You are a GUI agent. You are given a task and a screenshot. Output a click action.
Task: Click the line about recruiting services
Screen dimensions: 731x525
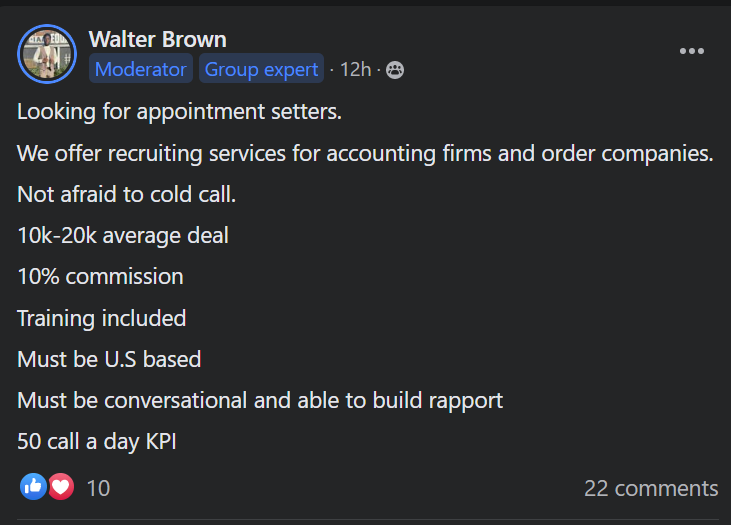click(365, 154)
